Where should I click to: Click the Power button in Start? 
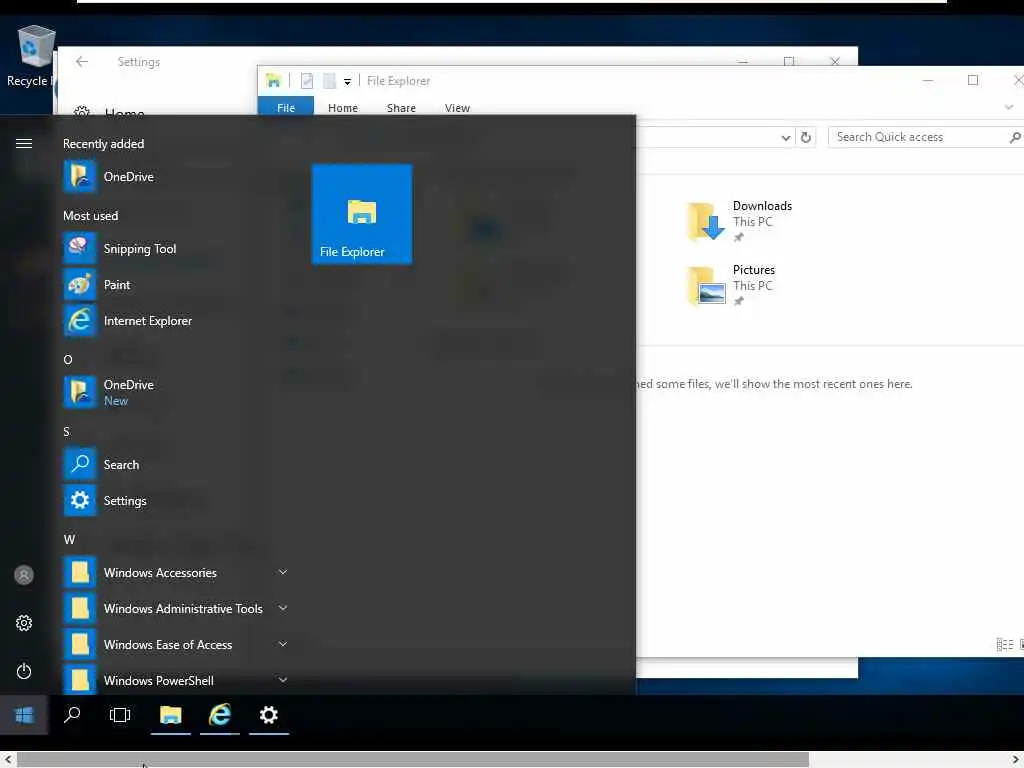click(x=24, y=671)
